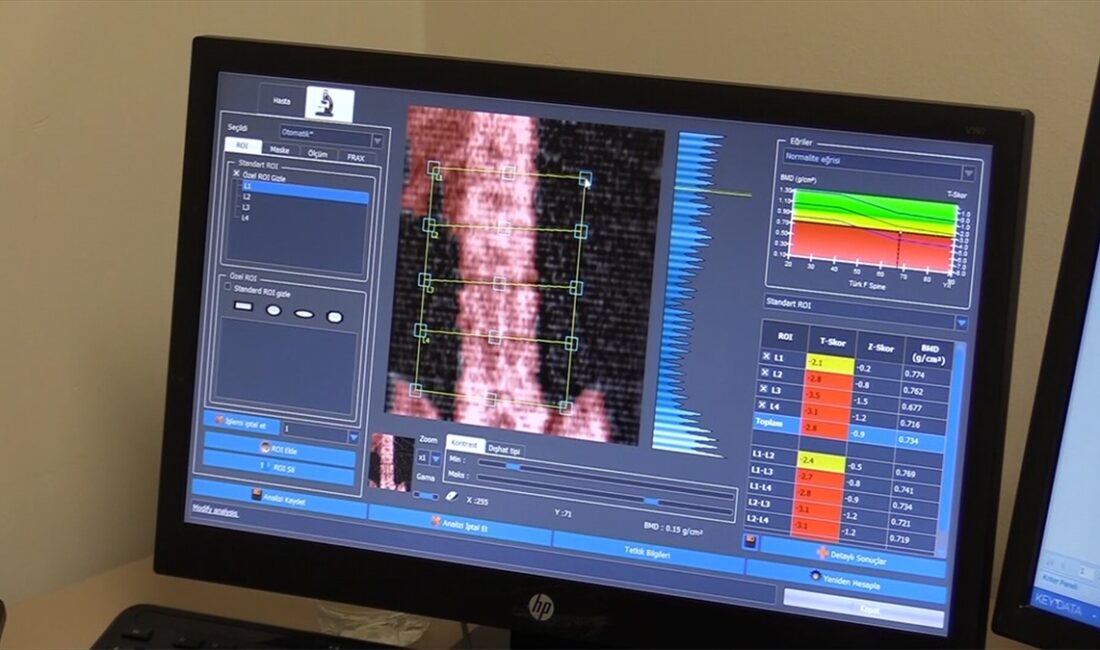
Task: Click the L1 T-score value -2.1
Action: (830, 363)
